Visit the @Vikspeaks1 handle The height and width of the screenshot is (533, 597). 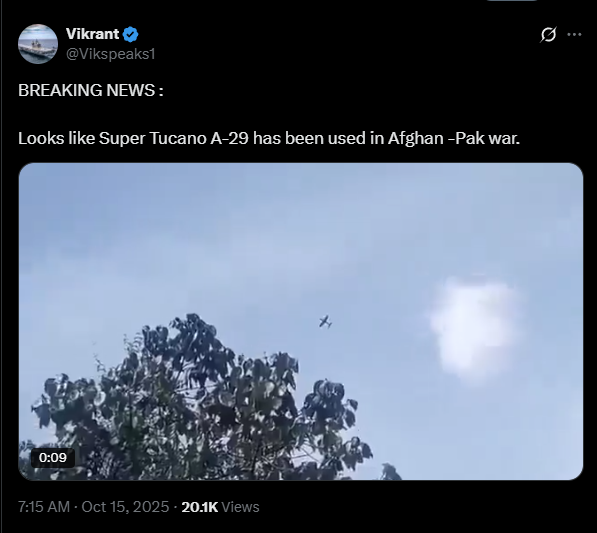110,54
